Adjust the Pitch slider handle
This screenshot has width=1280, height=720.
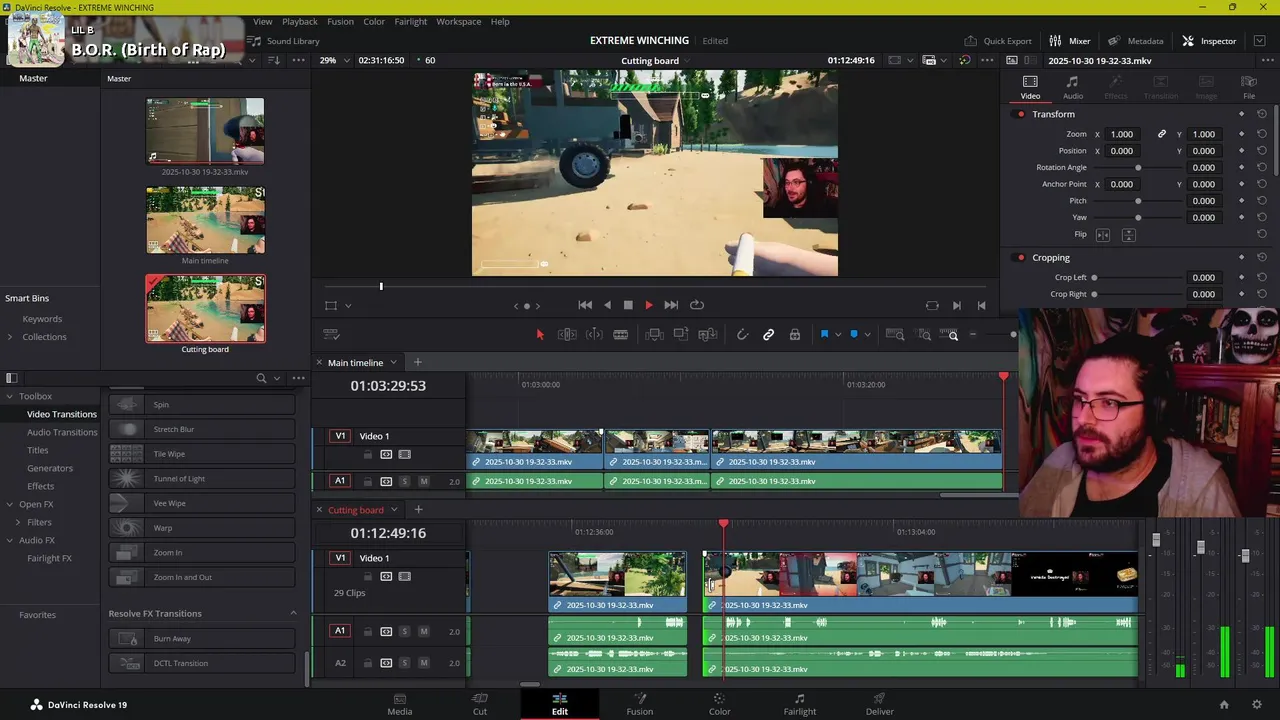(x=1138, y=201)
